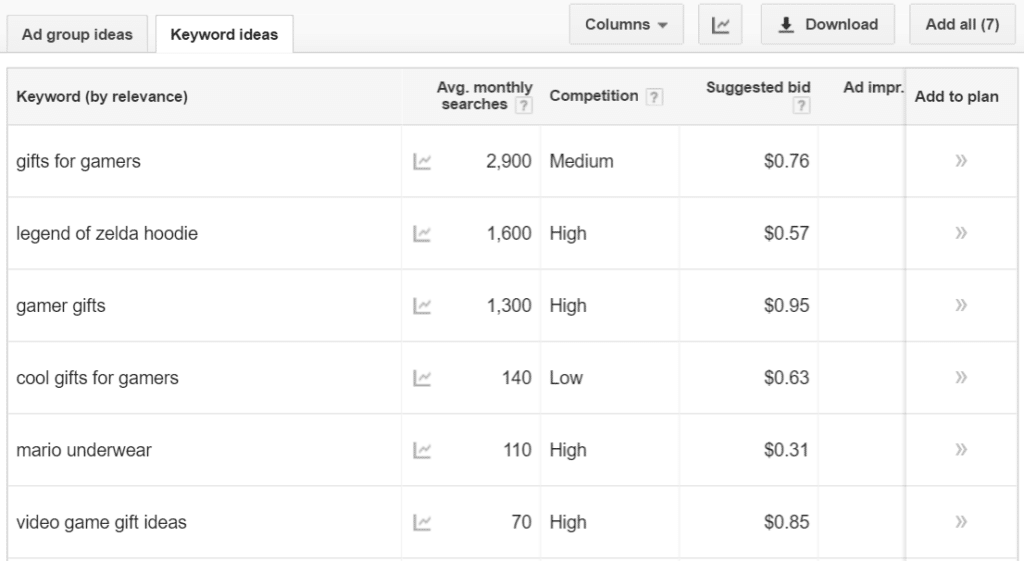Click the $0.57 suggested bid
Image resolution: width=1024 pixels, height=561 pixels.
click(786, 234)
